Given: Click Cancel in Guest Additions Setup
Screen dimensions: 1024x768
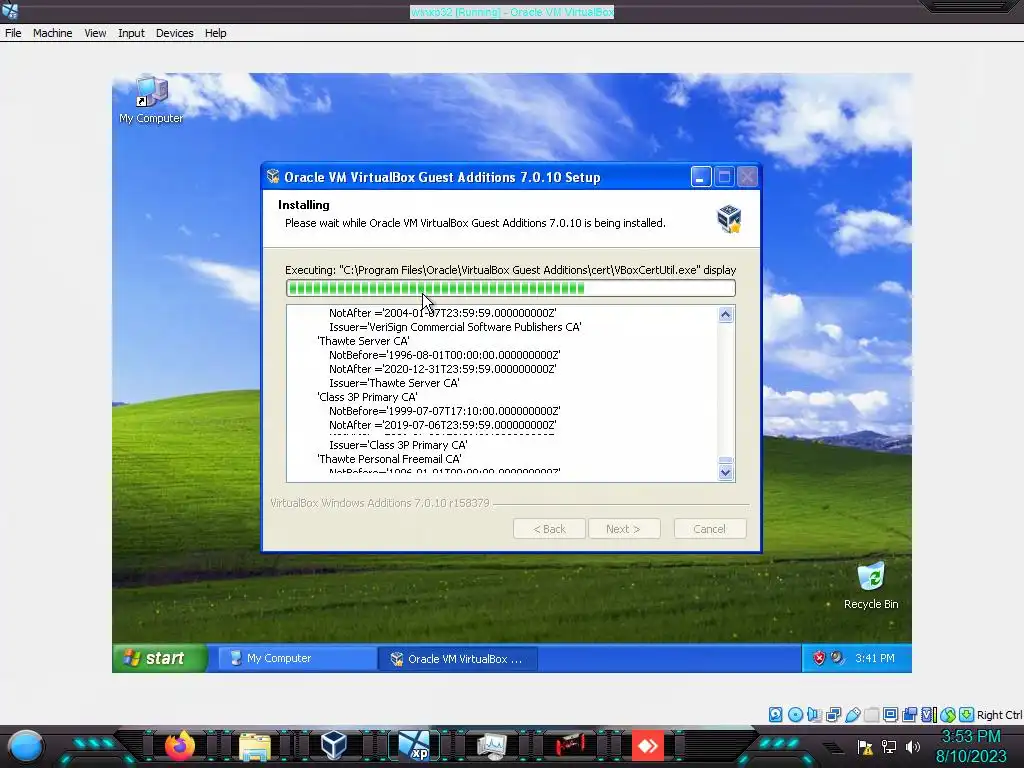Looking at the screenshot, I should click(x=710, y=529).
